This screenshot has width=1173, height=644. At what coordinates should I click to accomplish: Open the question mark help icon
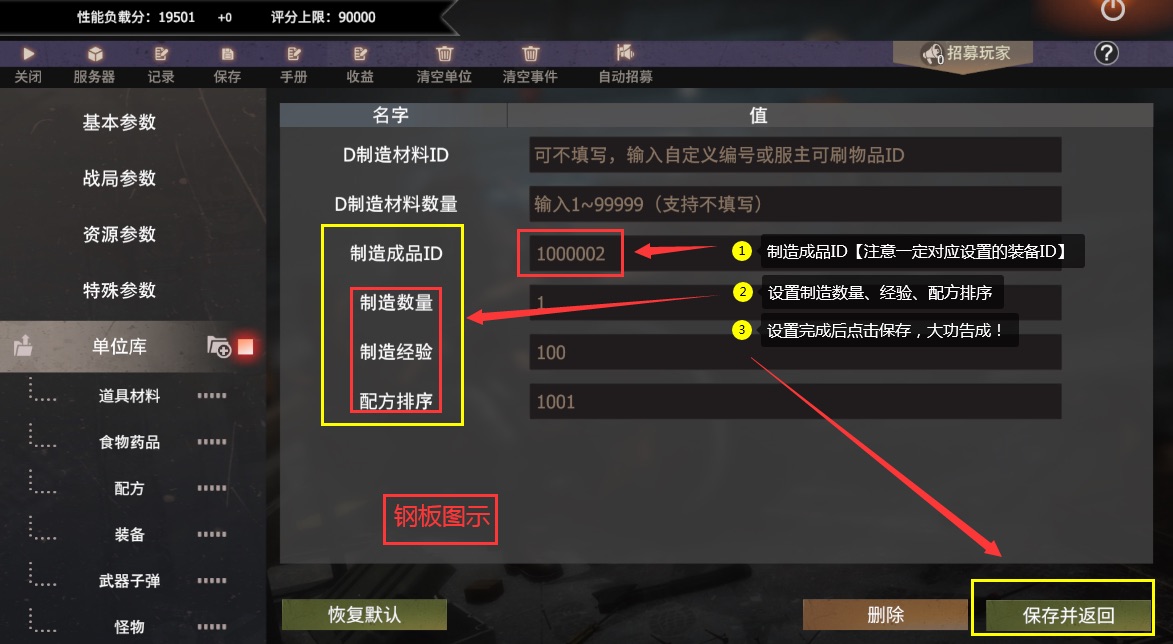point(1106,53)
